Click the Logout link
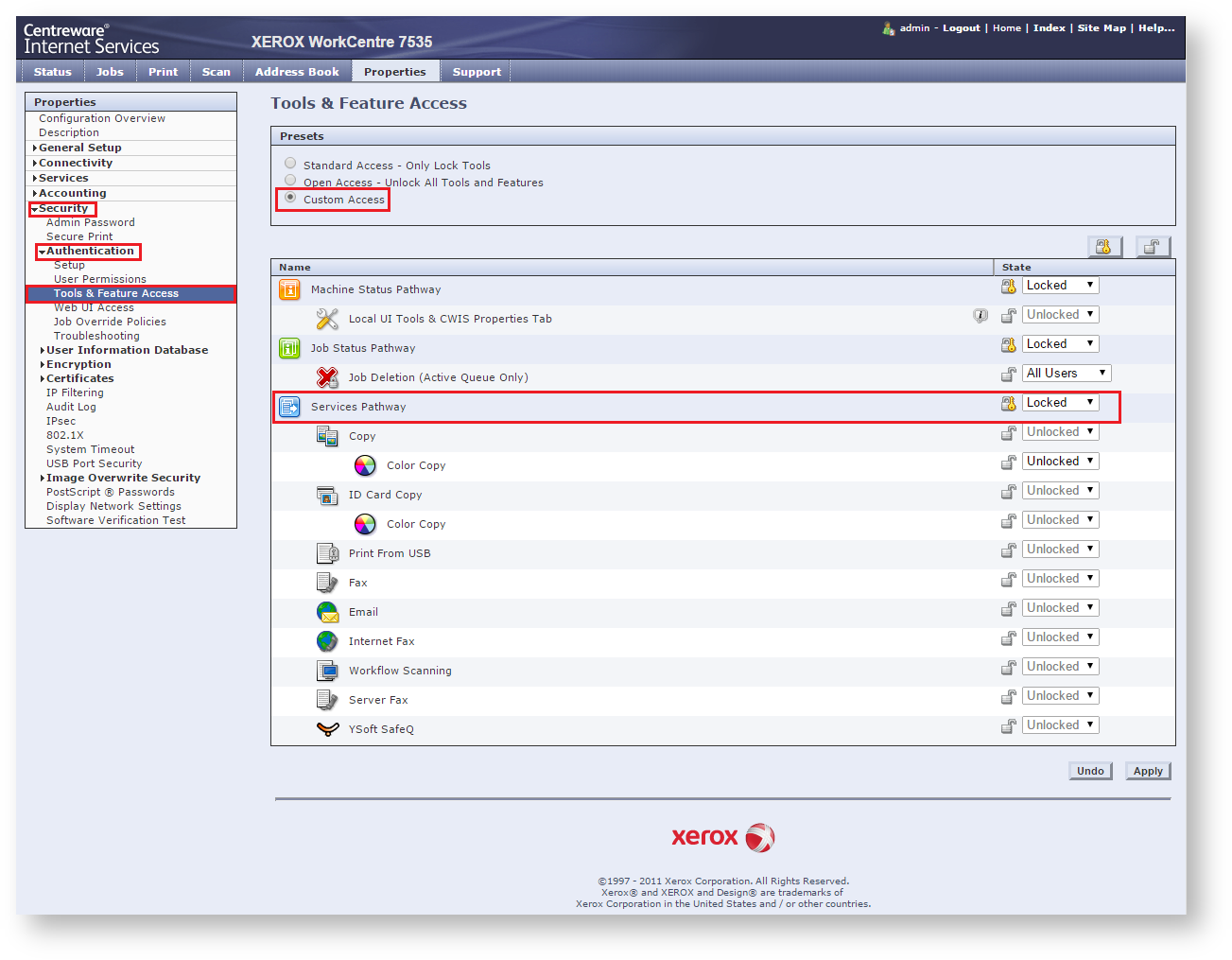The width and height of the screenshot is (1232, 960). [x=961, y=28]
